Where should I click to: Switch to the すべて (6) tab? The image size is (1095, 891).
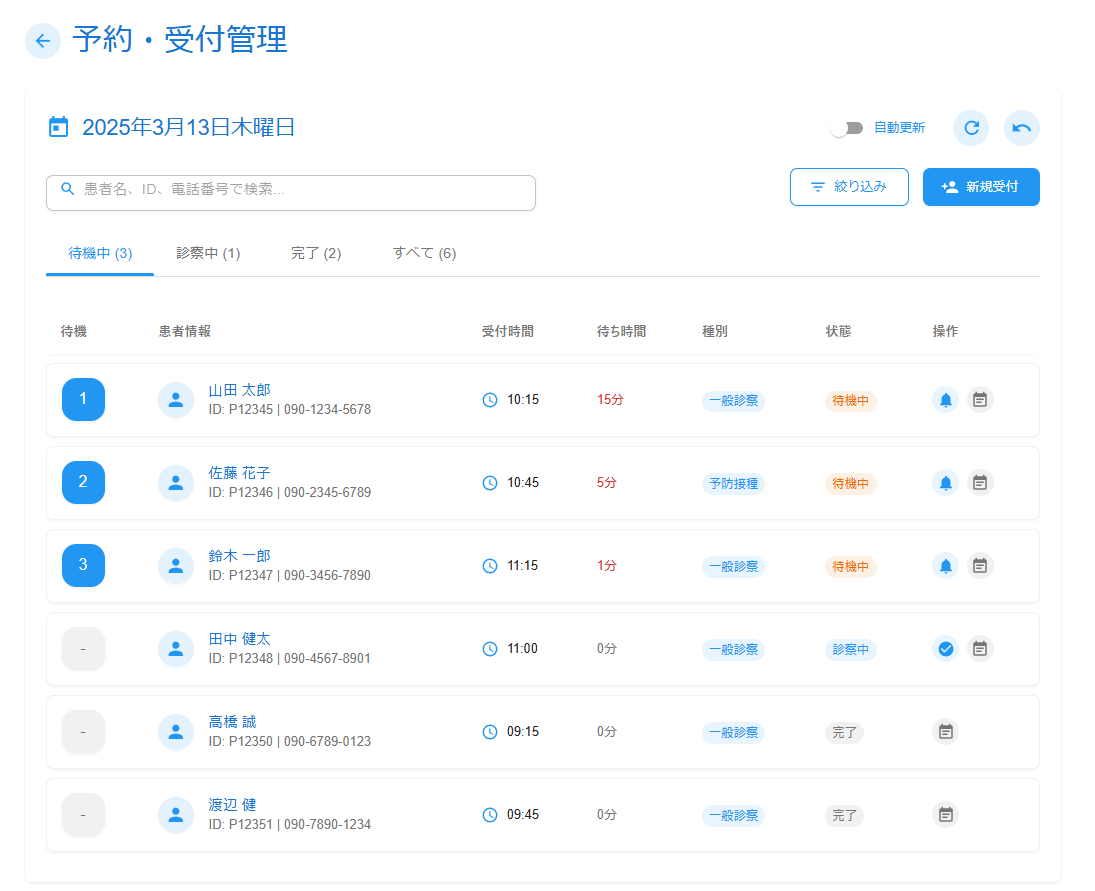[425, 253]
